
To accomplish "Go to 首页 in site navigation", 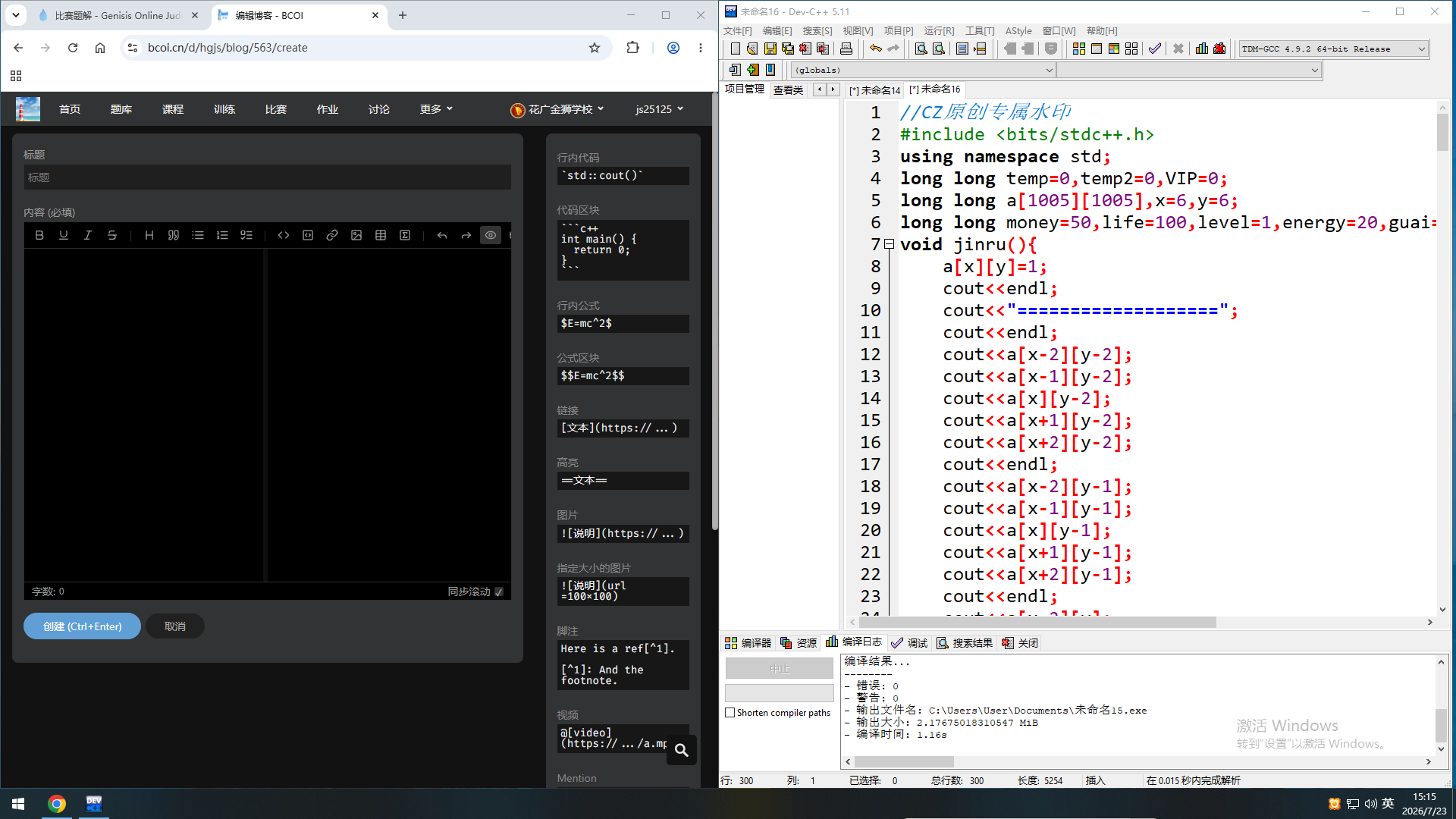I will 70,109.
